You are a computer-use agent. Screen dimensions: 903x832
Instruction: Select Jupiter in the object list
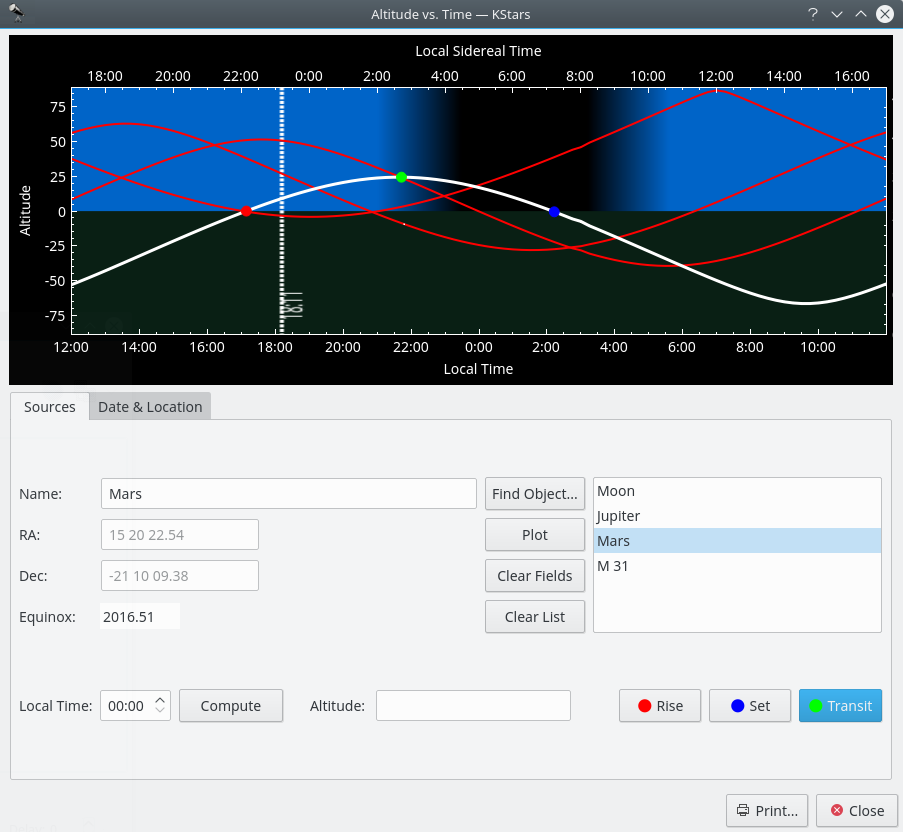coord(618,516)
